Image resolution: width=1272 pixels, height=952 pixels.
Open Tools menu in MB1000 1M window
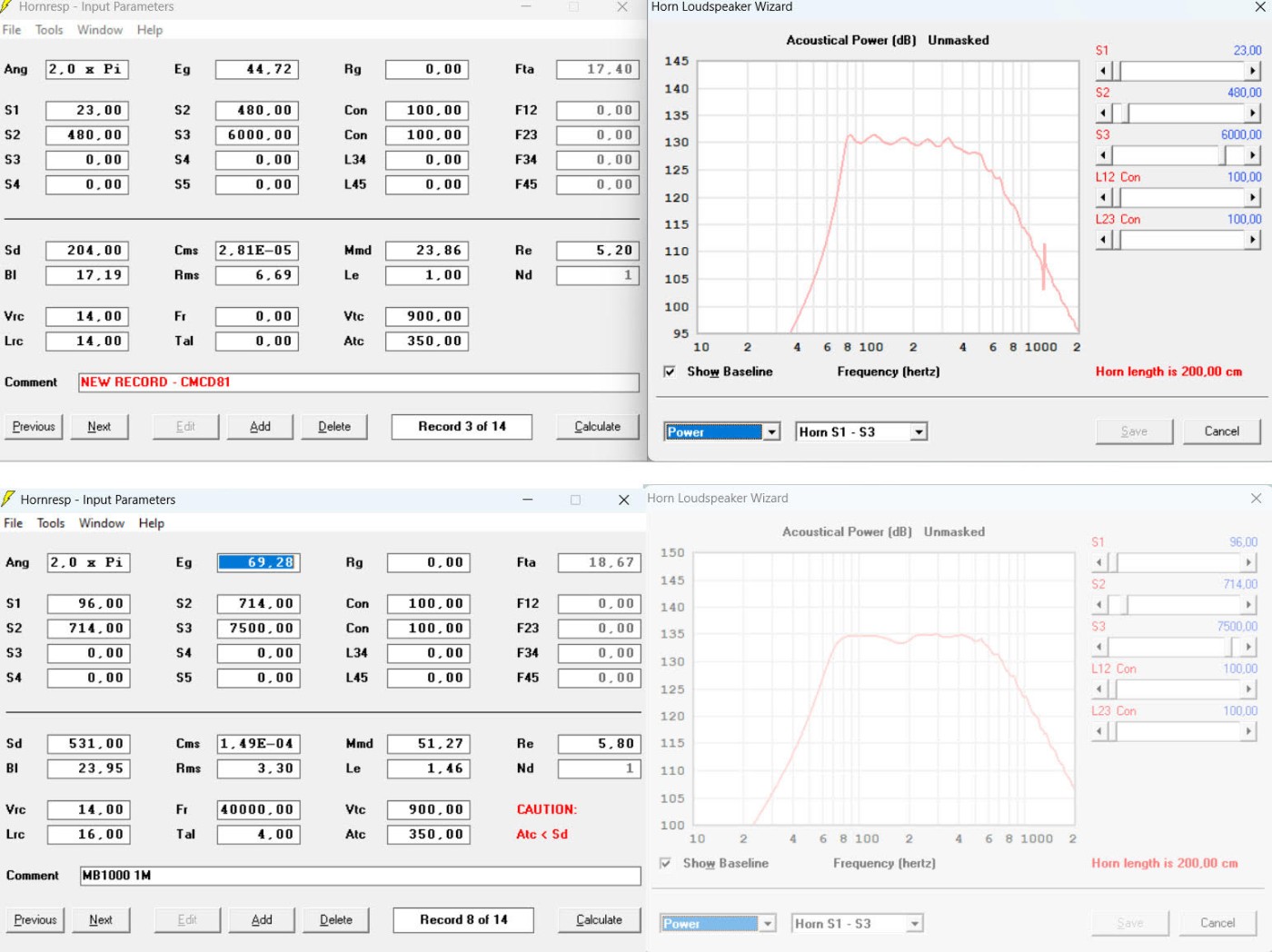[x=51, y=523]
